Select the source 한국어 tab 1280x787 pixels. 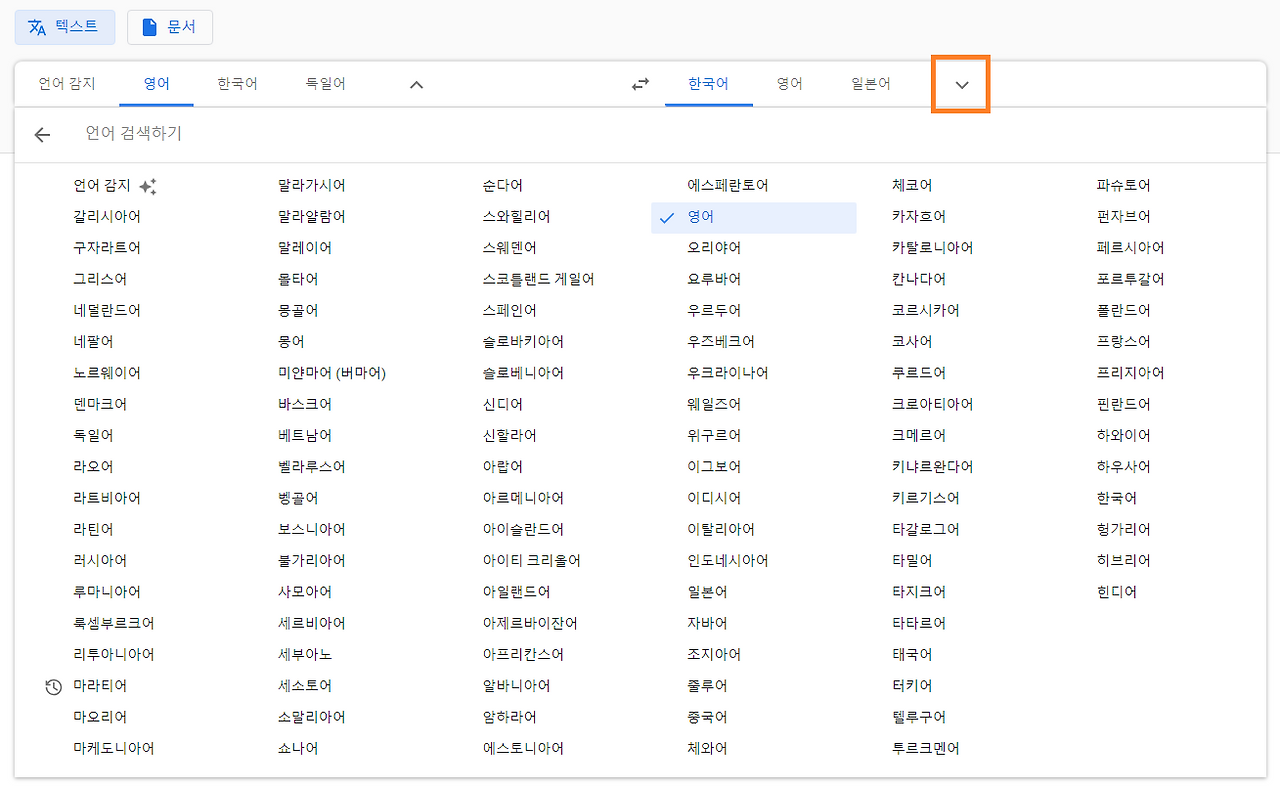point(237,84)
